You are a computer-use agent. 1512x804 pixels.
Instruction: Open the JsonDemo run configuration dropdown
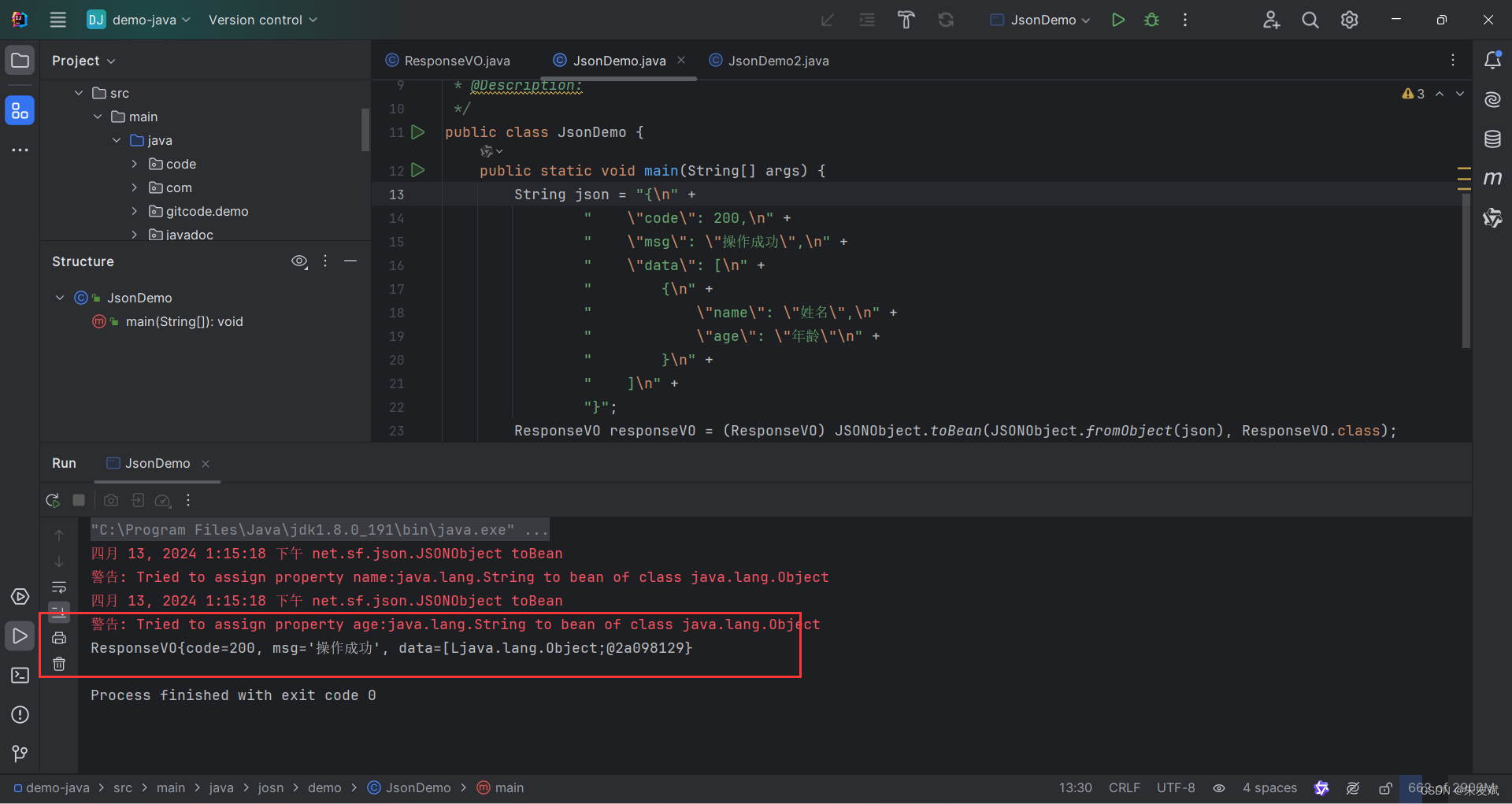[x=1038, y=20]
